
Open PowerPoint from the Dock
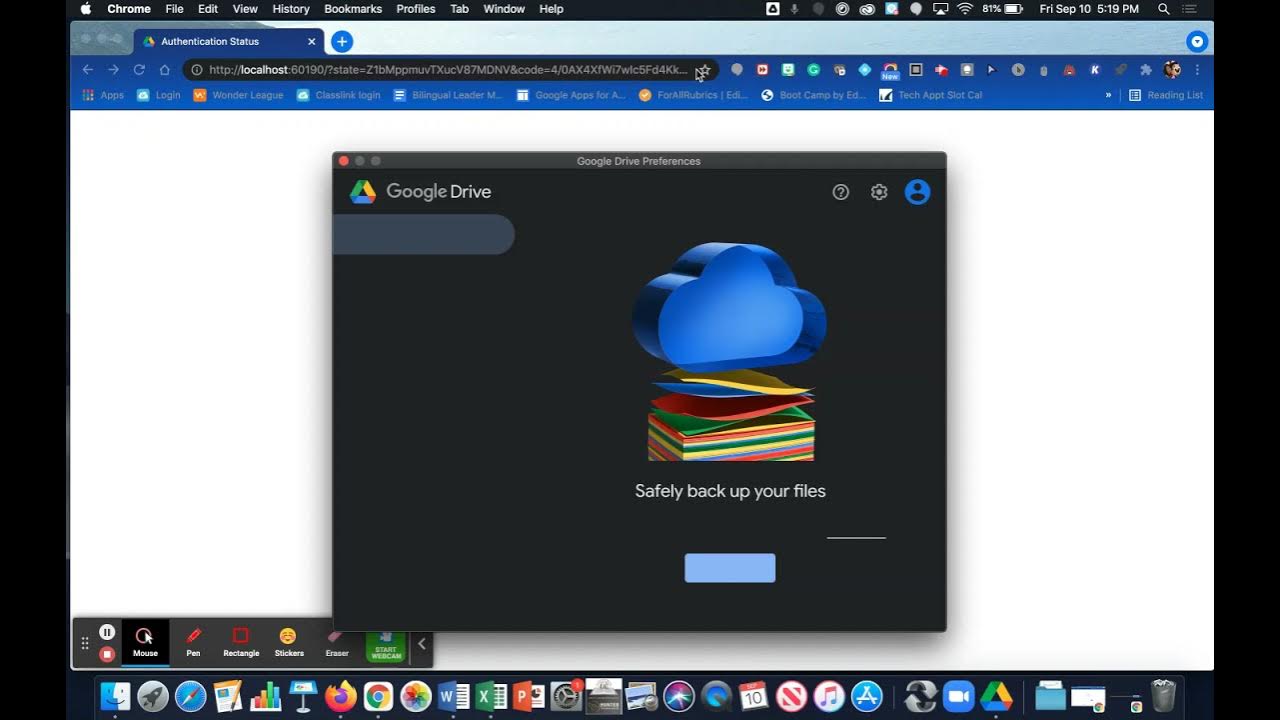tap(528, 696)
